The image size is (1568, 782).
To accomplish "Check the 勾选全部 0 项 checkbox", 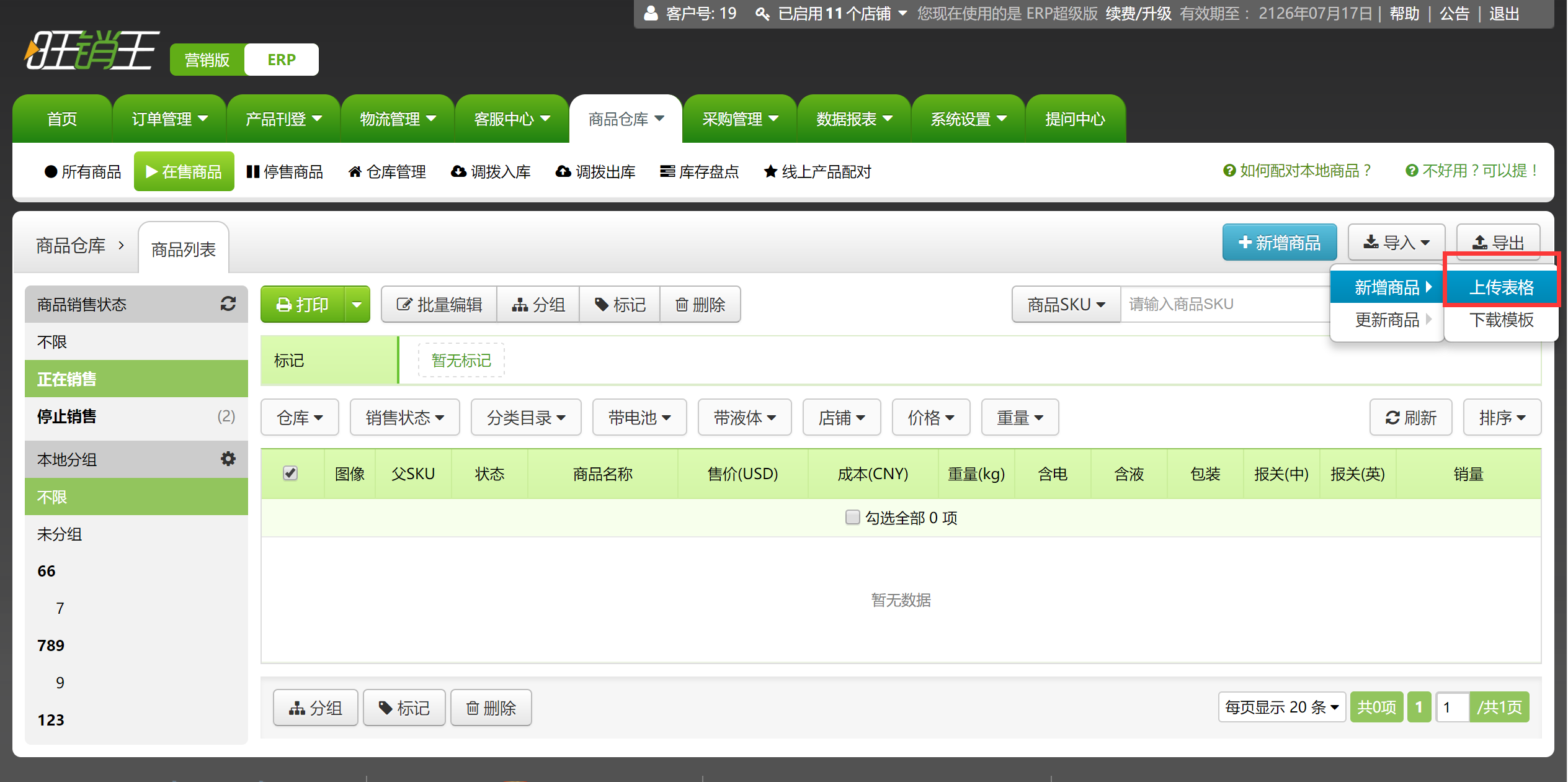I will coord(852,517).
